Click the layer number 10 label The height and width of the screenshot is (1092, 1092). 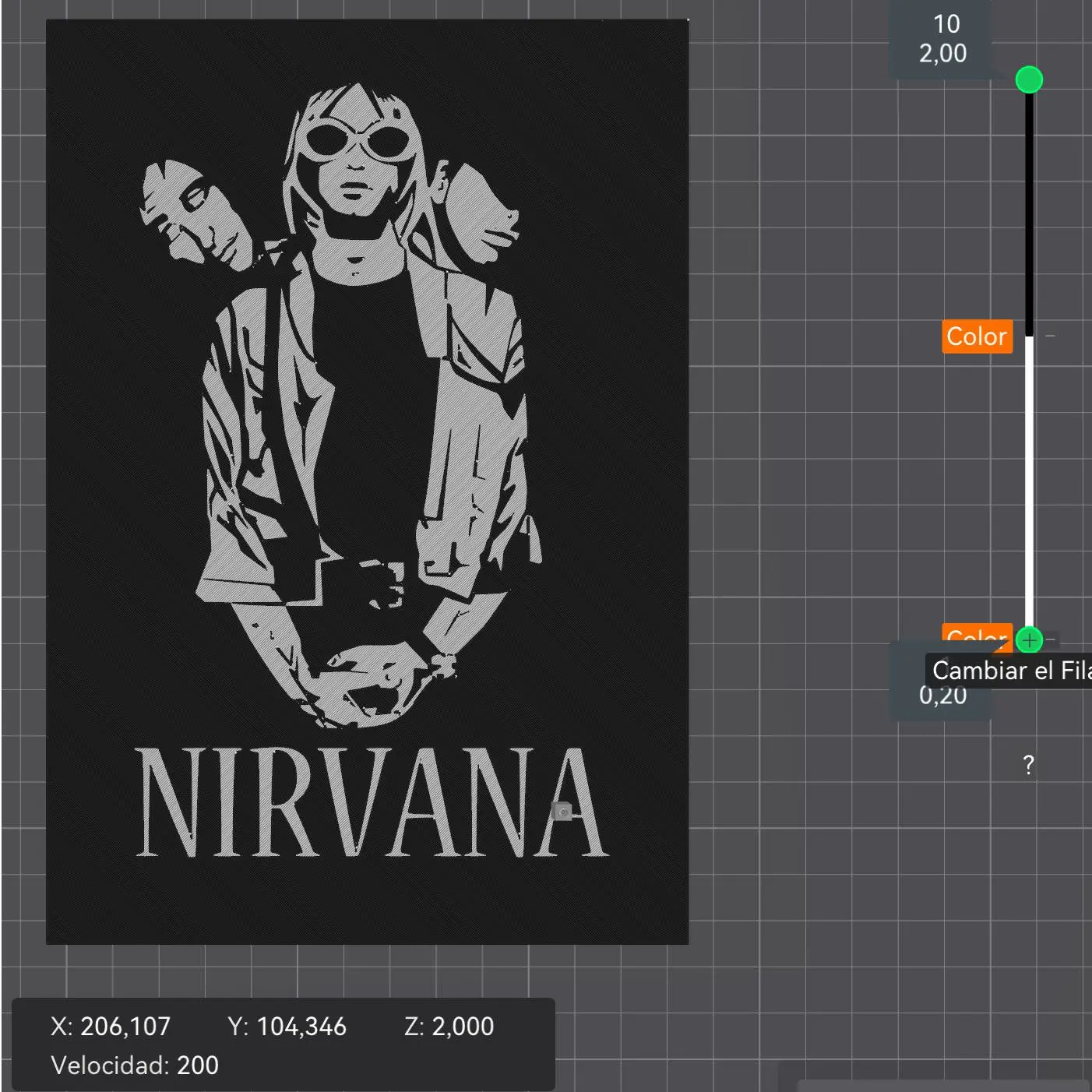click(x=946, y=24)
